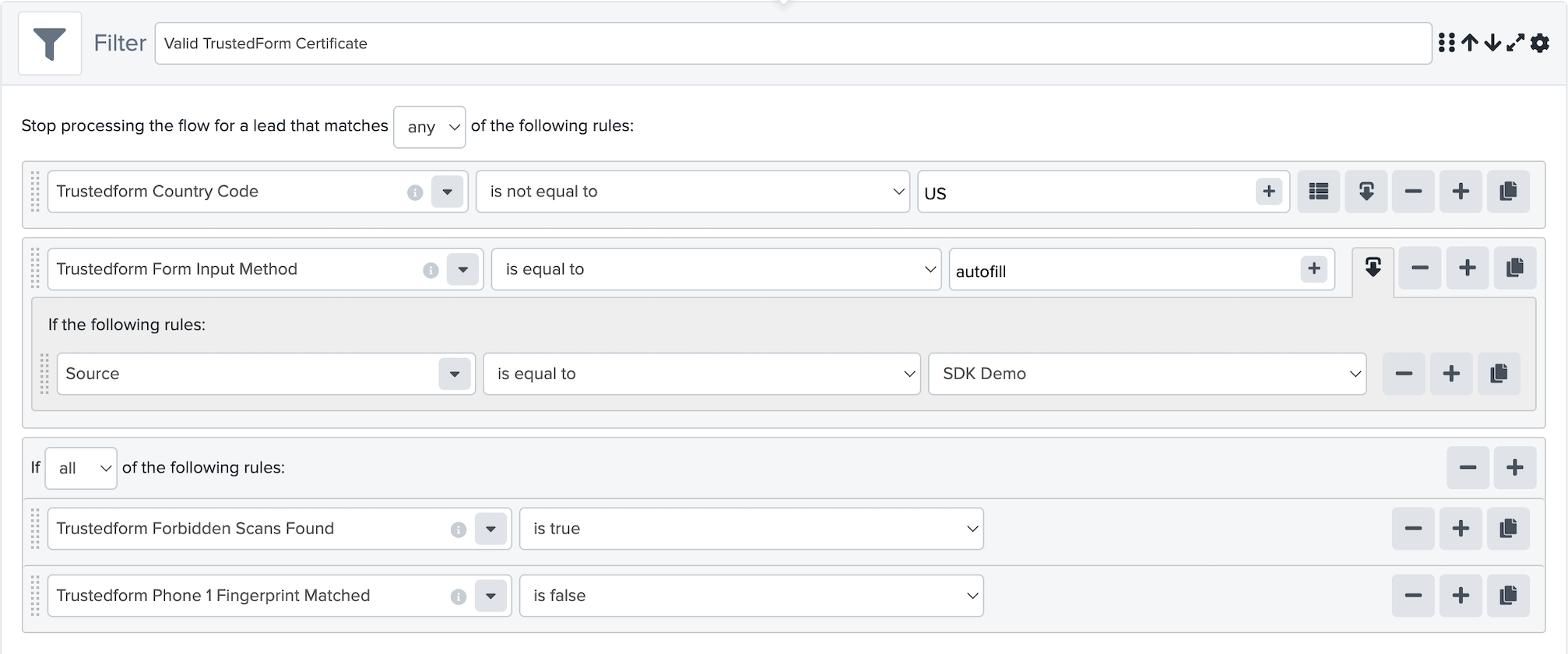The height and width of the screenshot is (654, 1568).
Task: Click the funnel Filter icon
Action: pos(50,44)
